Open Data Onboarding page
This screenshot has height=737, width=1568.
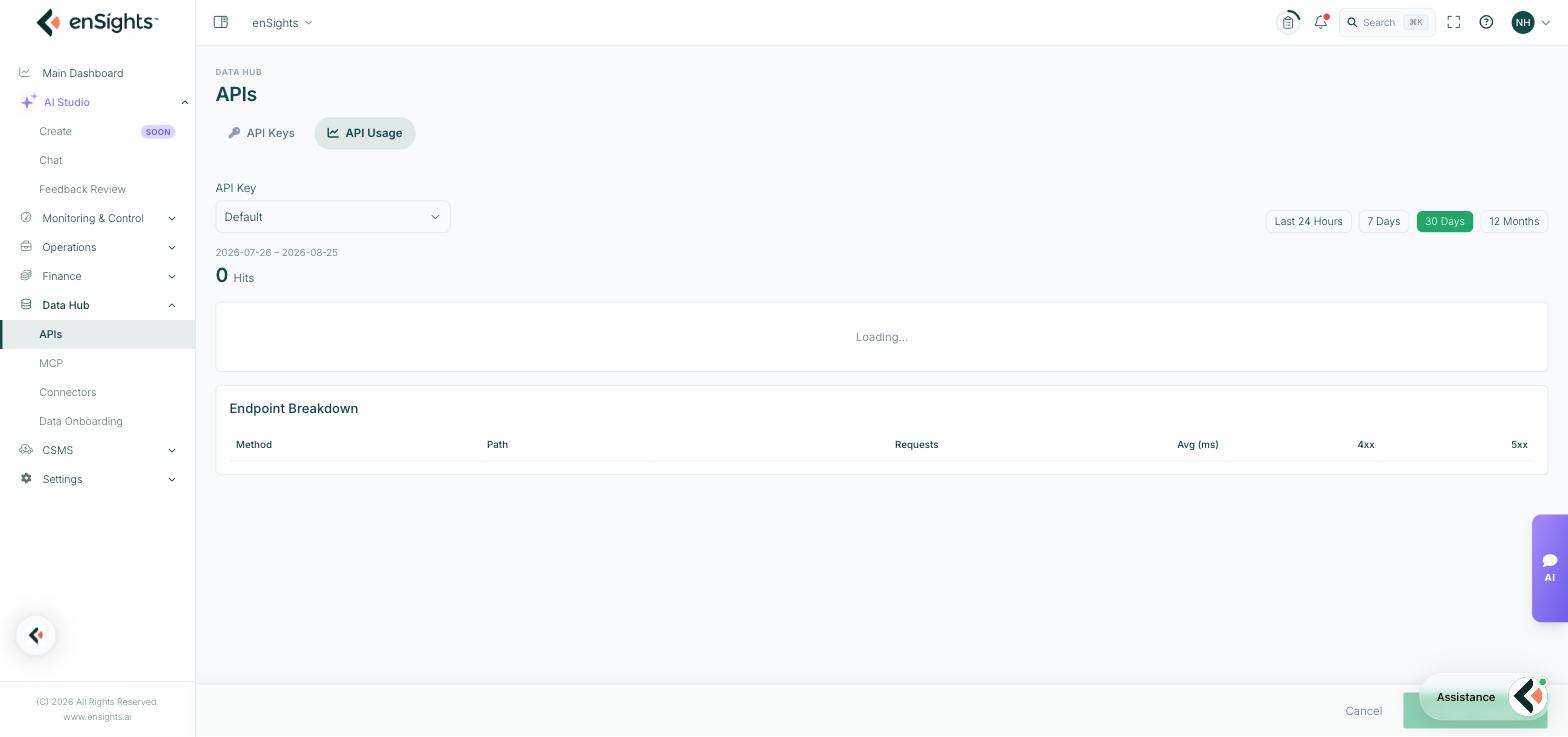(81, 421)
